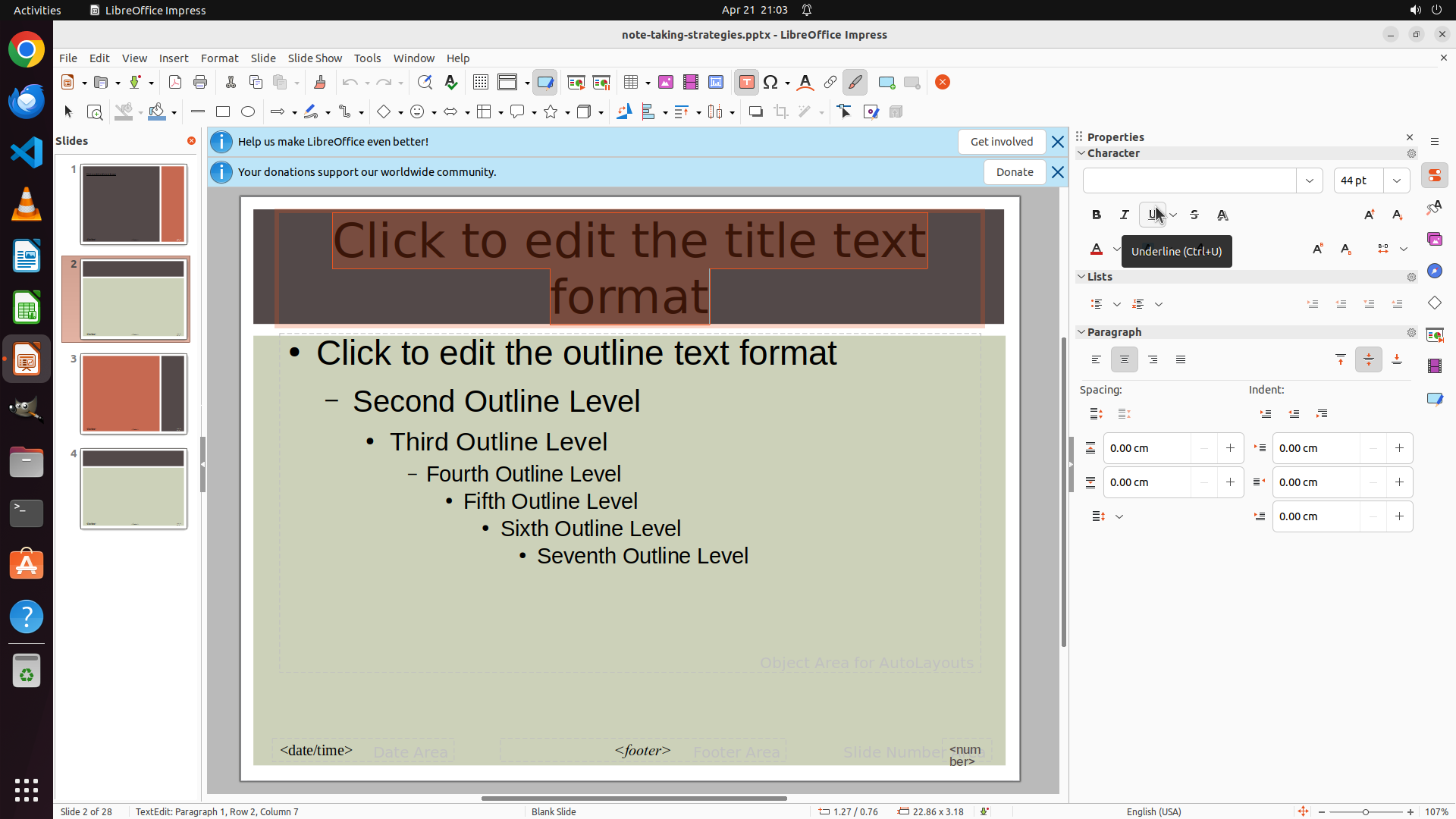This screenshot has width=1456, height=819.
Task: Click the Donate button
Action: click(1014, 172)
